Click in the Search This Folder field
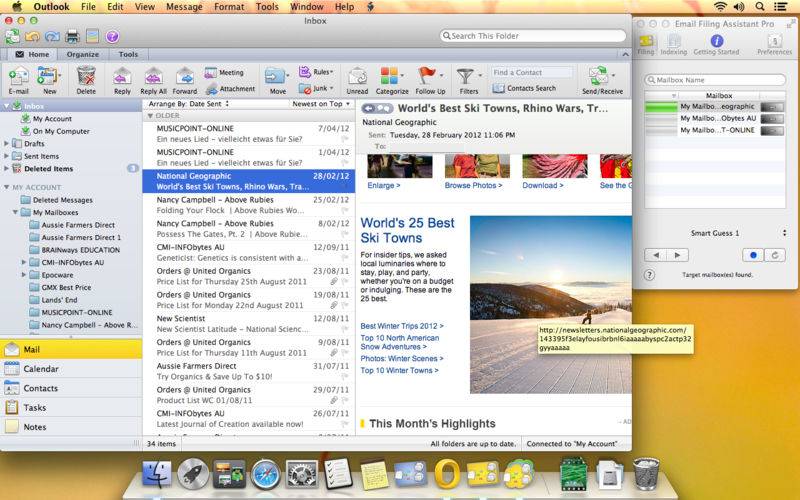This screenshot has width=800, height=500. pos(533,36)
